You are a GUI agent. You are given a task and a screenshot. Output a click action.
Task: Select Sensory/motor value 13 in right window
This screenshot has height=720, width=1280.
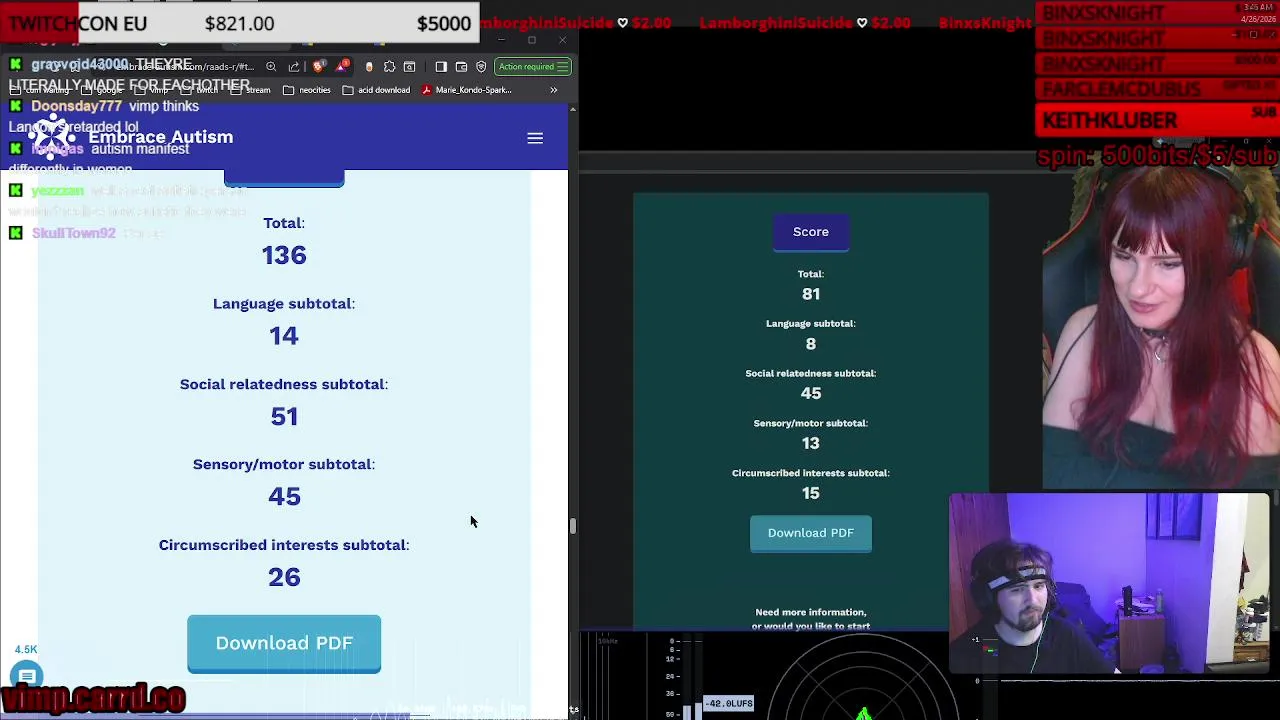click(x=811, y=443)
